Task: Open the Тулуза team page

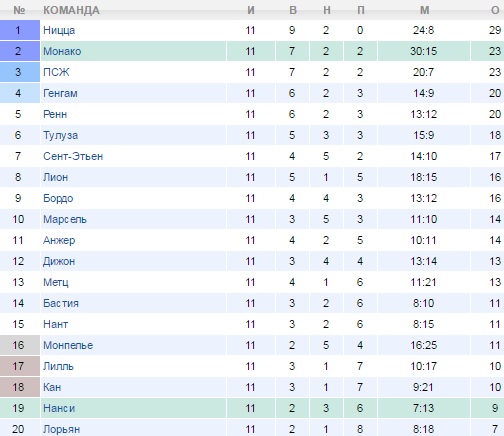Action: [60, 135]
